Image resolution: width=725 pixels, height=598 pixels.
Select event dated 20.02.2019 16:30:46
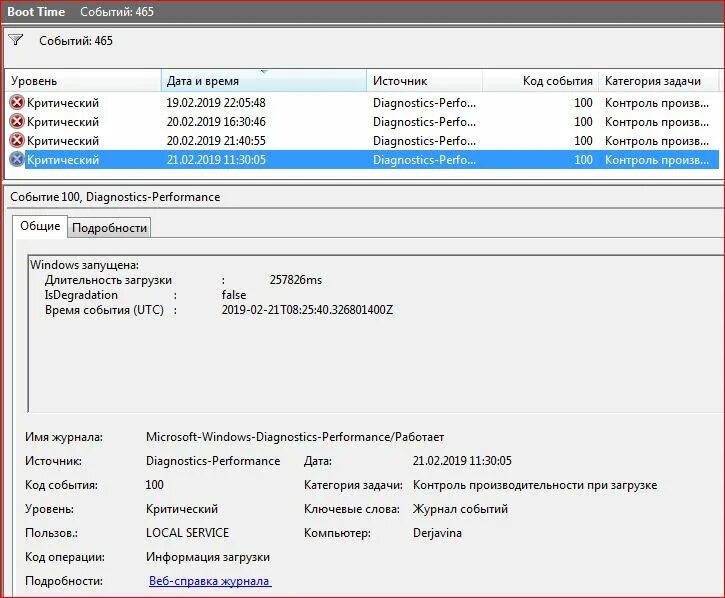pos(362,122)
